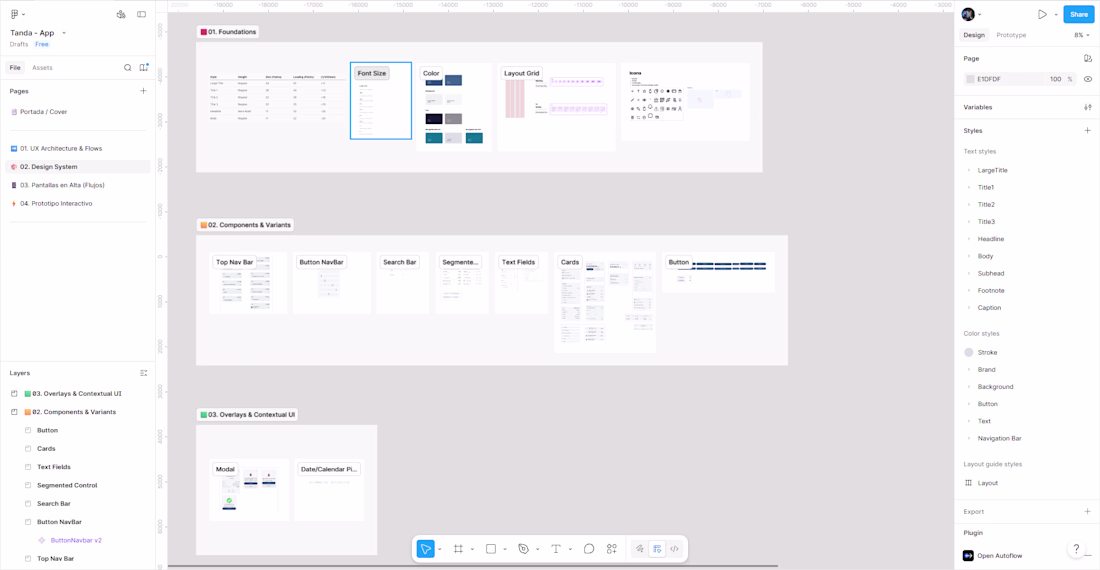Screen dimensions: 1100x570
Task: Toggle Dev Mode in bottom toolbar
Action: pyautogui.click(x=674, y=549)
